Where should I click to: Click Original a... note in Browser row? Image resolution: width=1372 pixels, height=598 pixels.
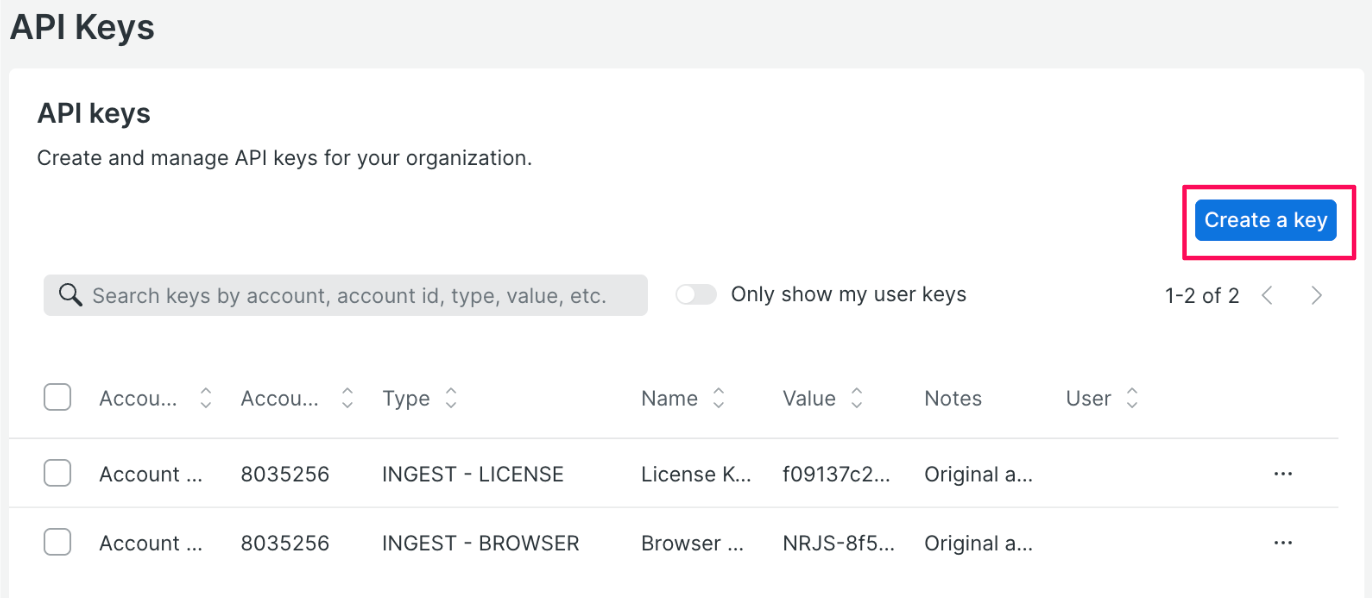tap(978, 543)
